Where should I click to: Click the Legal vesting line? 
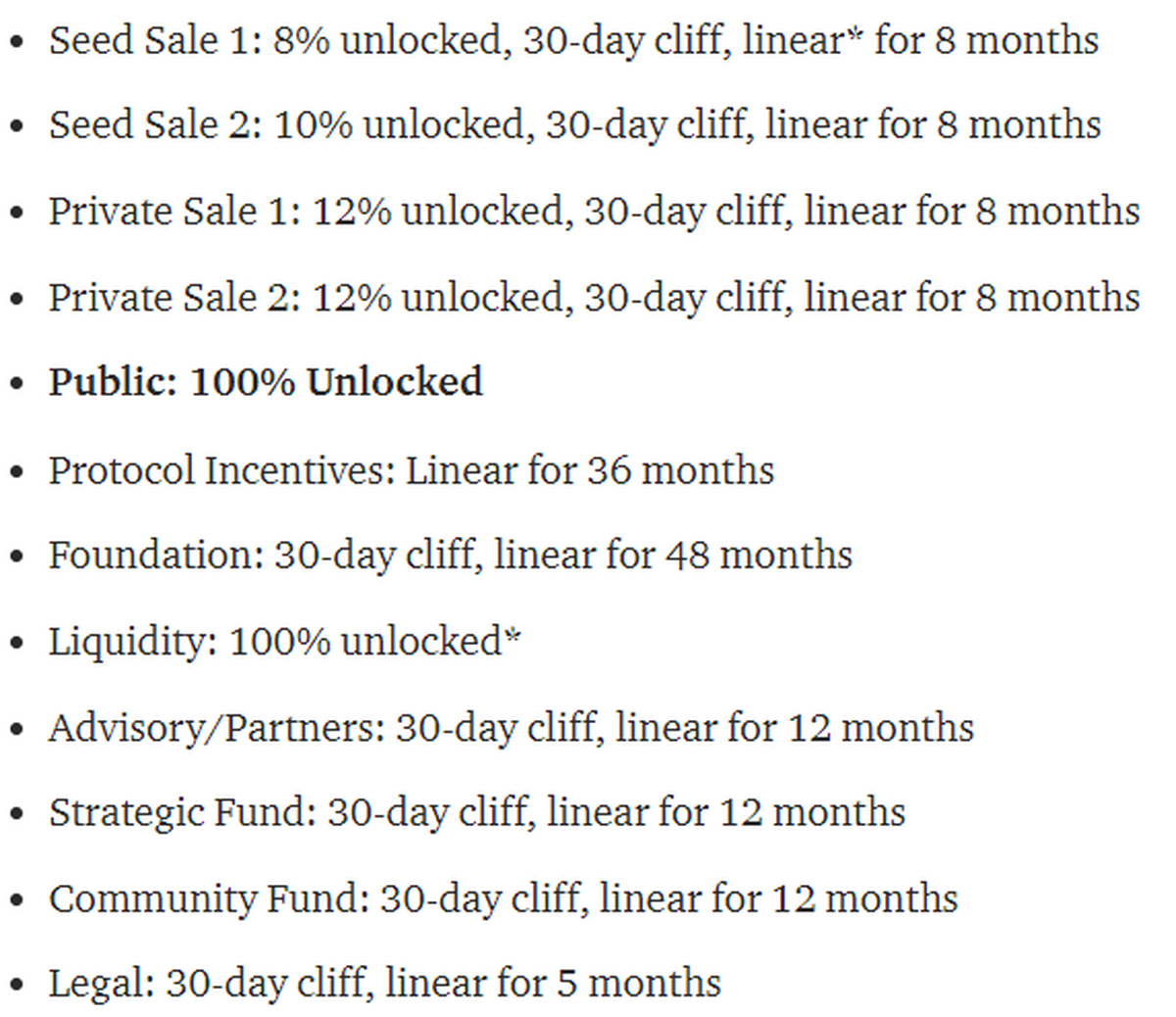384,983
